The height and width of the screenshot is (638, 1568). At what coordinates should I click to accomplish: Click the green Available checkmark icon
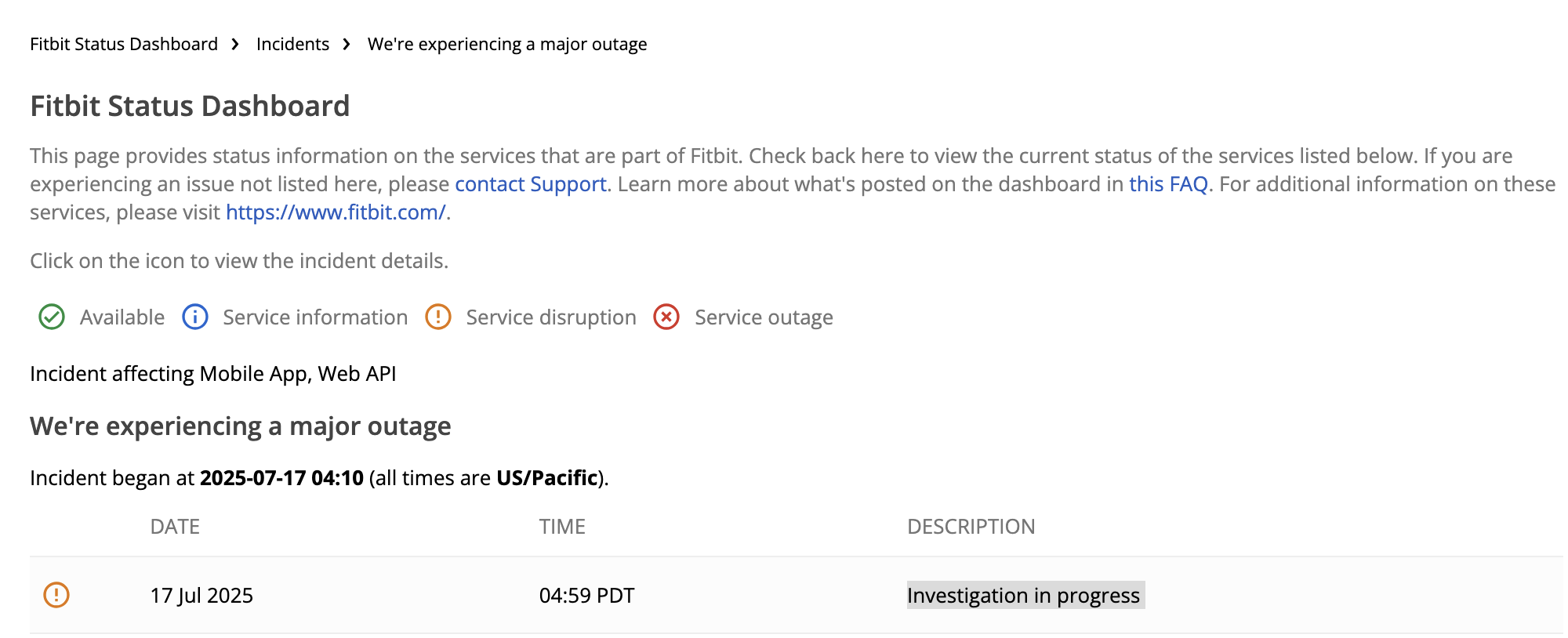point(52,317)
